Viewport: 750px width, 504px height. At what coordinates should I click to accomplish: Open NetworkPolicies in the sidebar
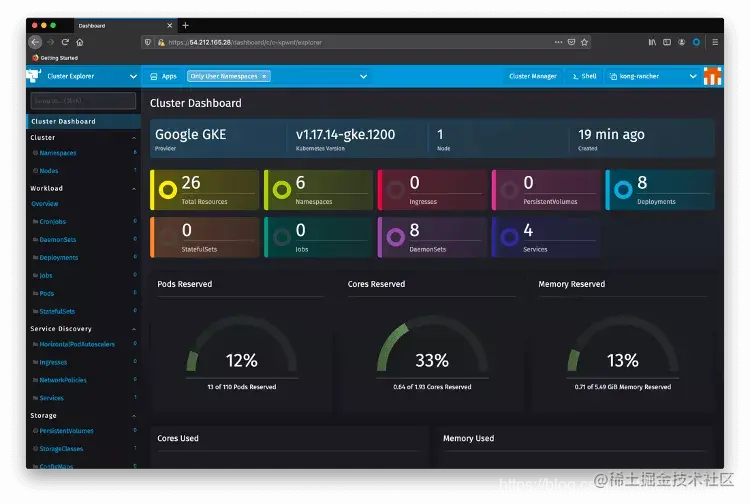tap(63, 380)
